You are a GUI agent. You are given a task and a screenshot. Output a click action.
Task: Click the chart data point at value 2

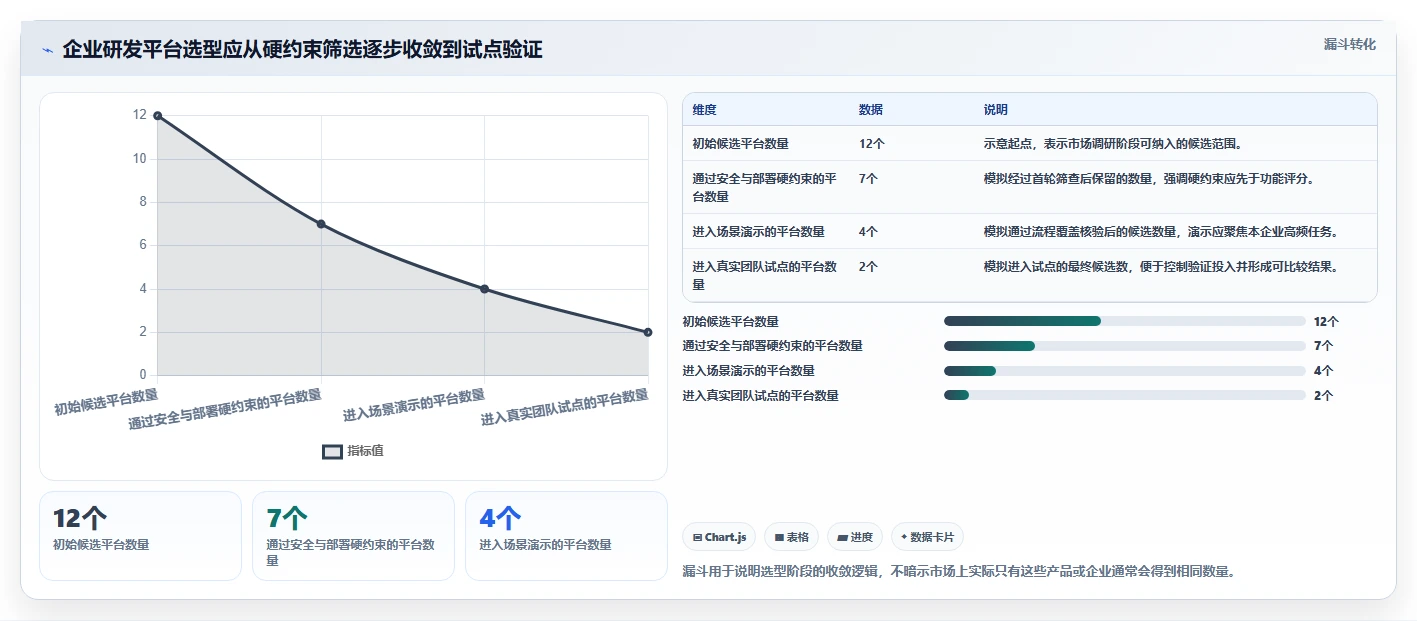[x=648, y=332]
